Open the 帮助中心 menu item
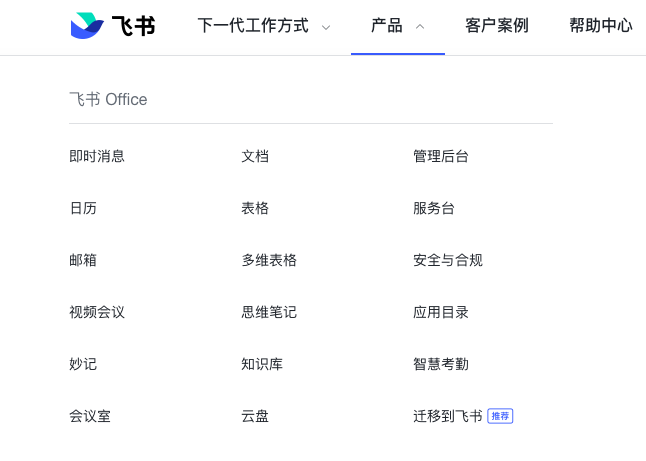Viewport: 646px width, 461px height. click(601, 26)
